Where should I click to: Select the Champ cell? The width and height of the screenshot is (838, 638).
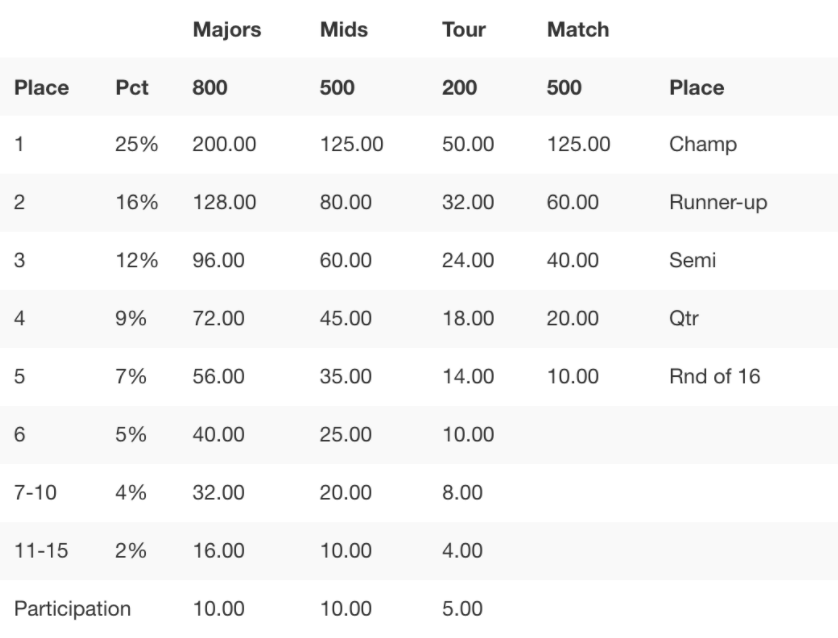click(x=703, y=144)
